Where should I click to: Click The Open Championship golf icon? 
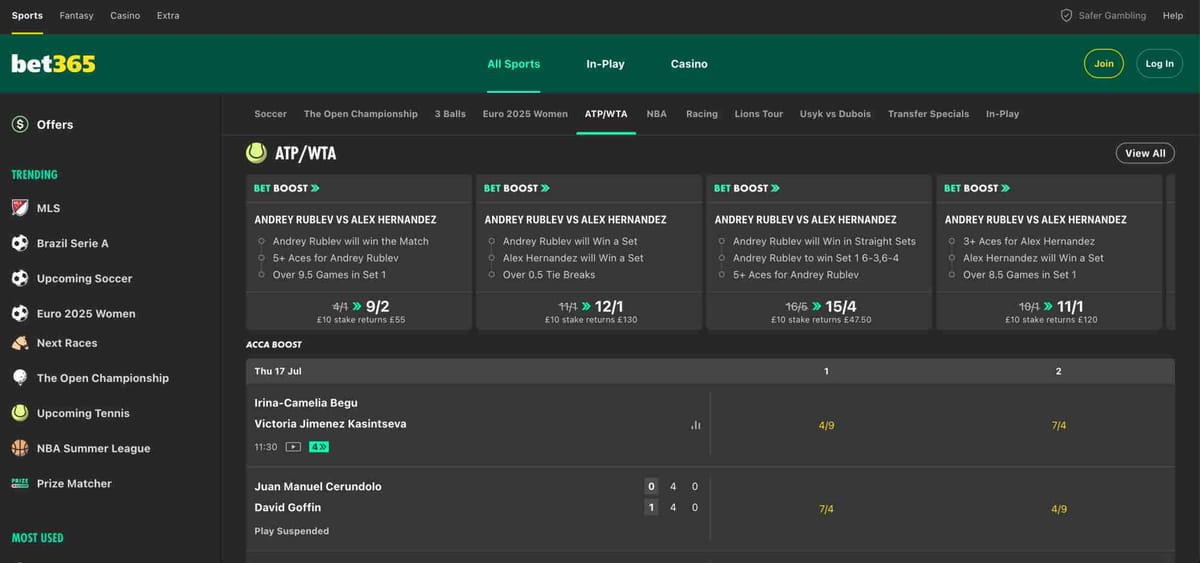[x=20, y=378]
